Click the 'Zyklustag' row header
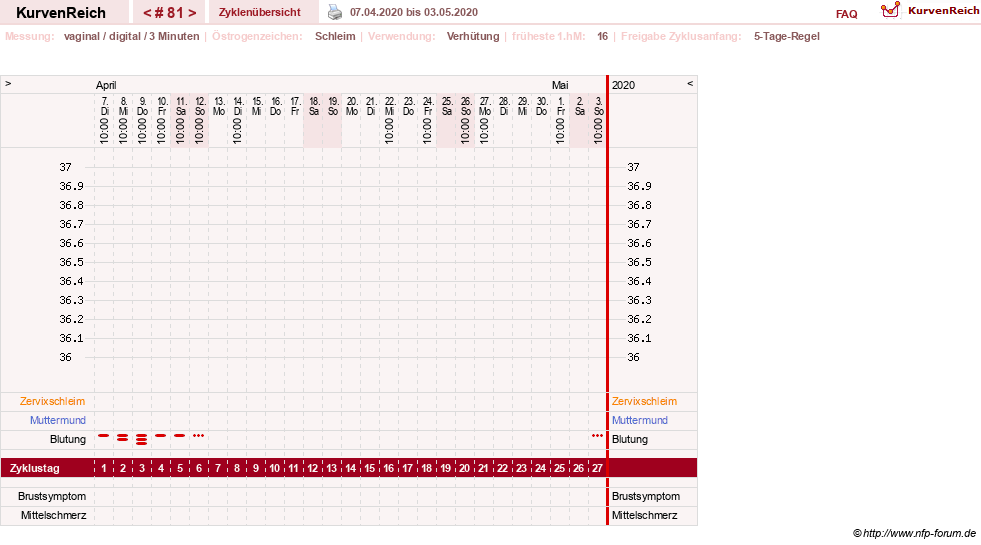This screenshot has height=545, width=981. pos(34,468)
